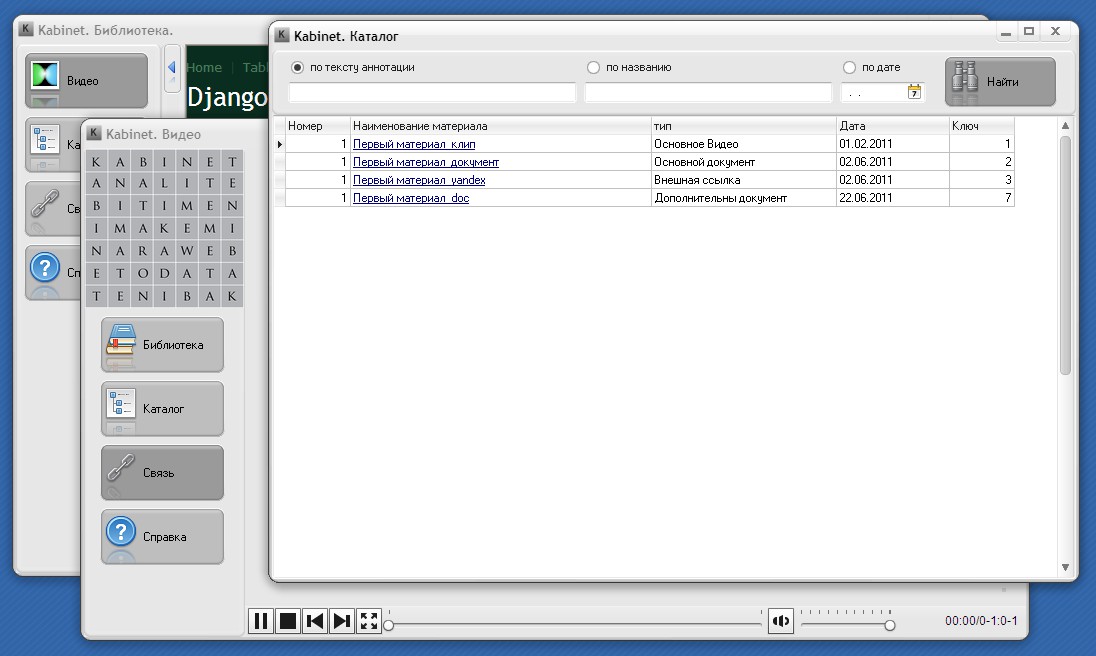Screen dimensions: 1096x656
Task: Stop the video playback
Action: [288, 621]
